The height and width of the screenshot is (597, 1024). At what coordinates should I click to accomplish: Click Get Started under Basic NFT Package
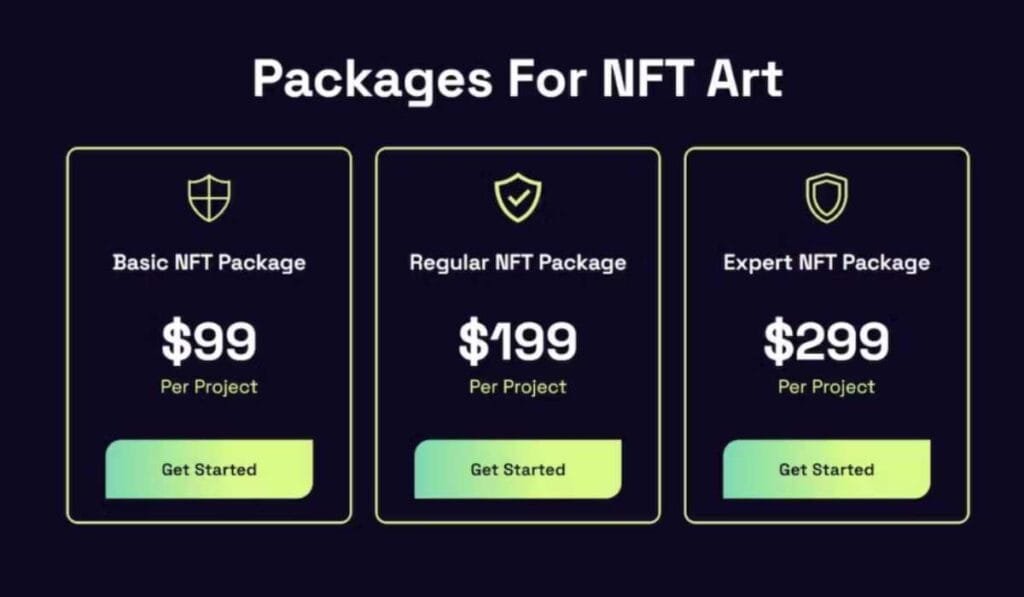(x=208, y=469)
